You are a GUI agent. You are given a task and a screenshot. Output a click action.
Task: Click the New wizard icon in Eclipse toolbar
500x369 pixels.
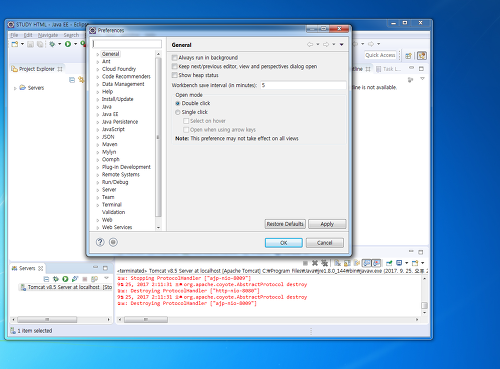tap(15, 44)
